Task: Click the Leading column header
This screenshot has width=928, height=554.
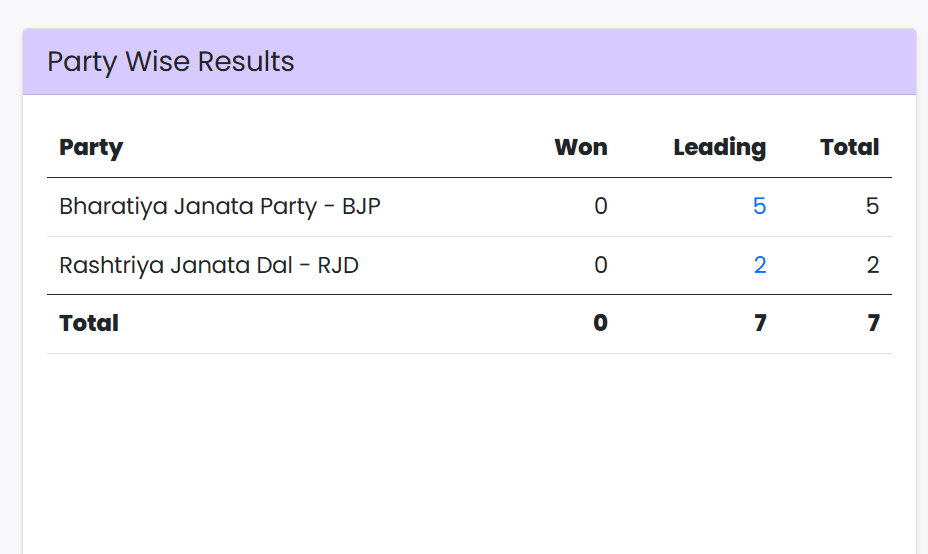Action: coord(719,148)
